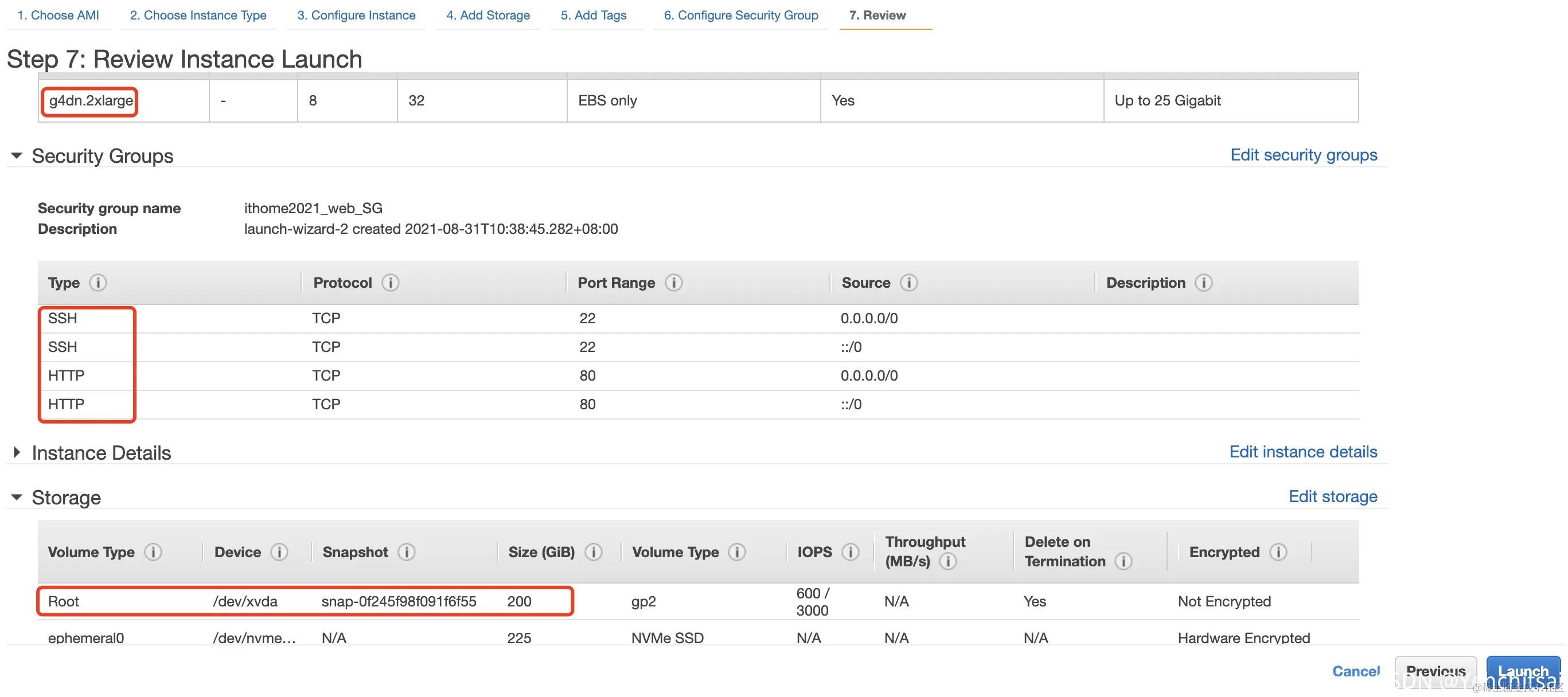Go to 2. Choose Instance Type tab
The height and width of the screenshot is (697, 1568).
(x=198, y=15)
